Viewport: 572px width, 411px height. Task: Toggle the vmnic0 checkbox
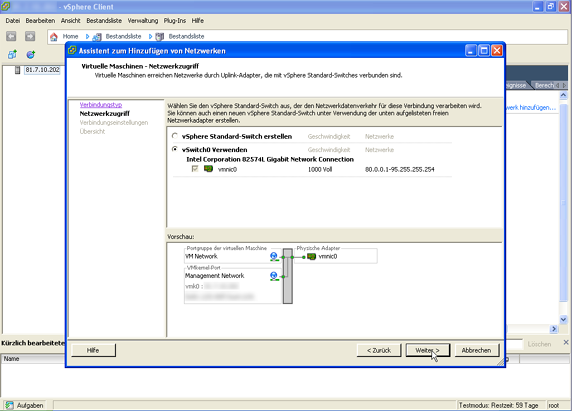click(x=195, y=169)
